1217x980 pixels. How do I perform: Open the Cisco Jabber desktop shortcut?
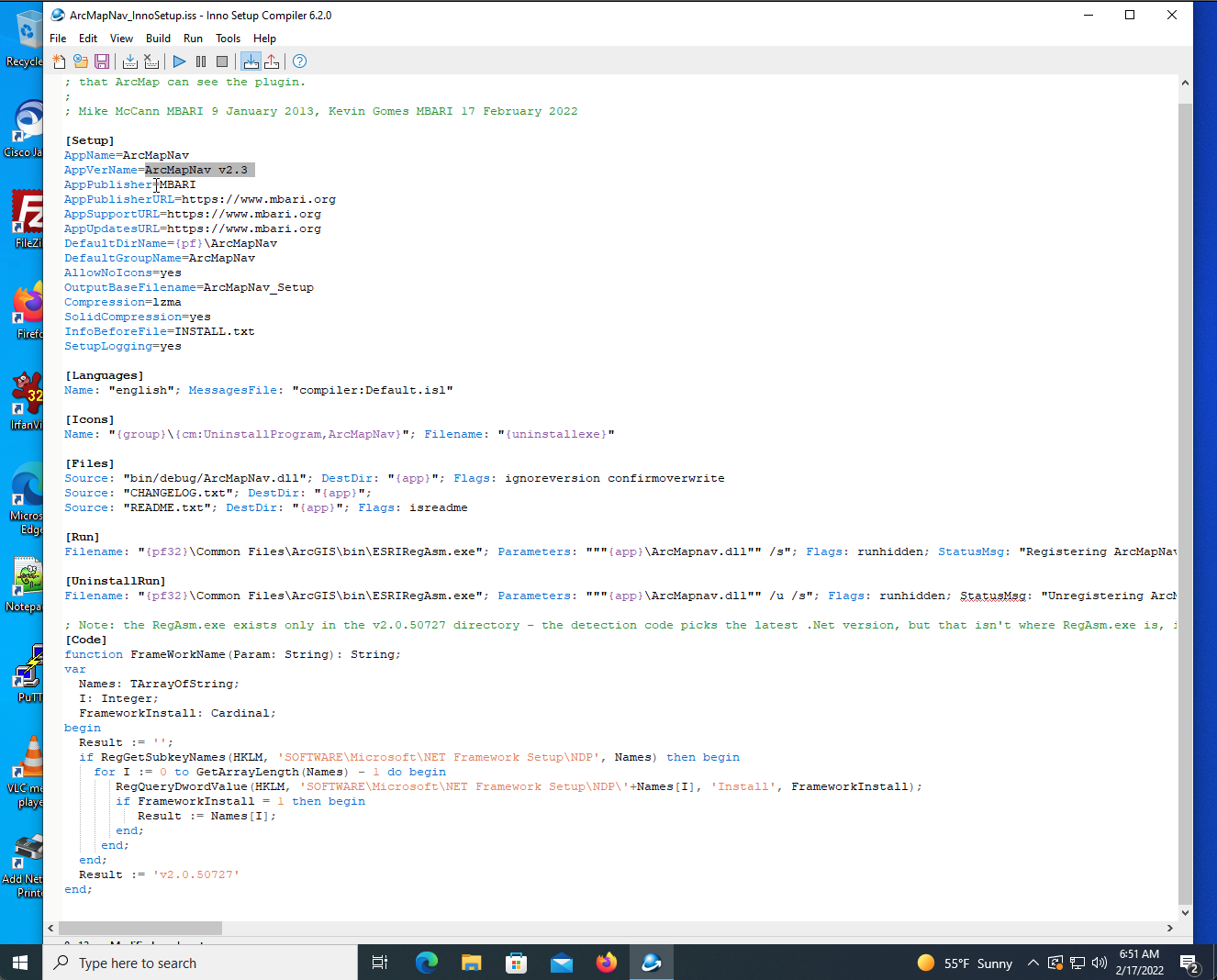pyautogui.click(x=26, y=128)
